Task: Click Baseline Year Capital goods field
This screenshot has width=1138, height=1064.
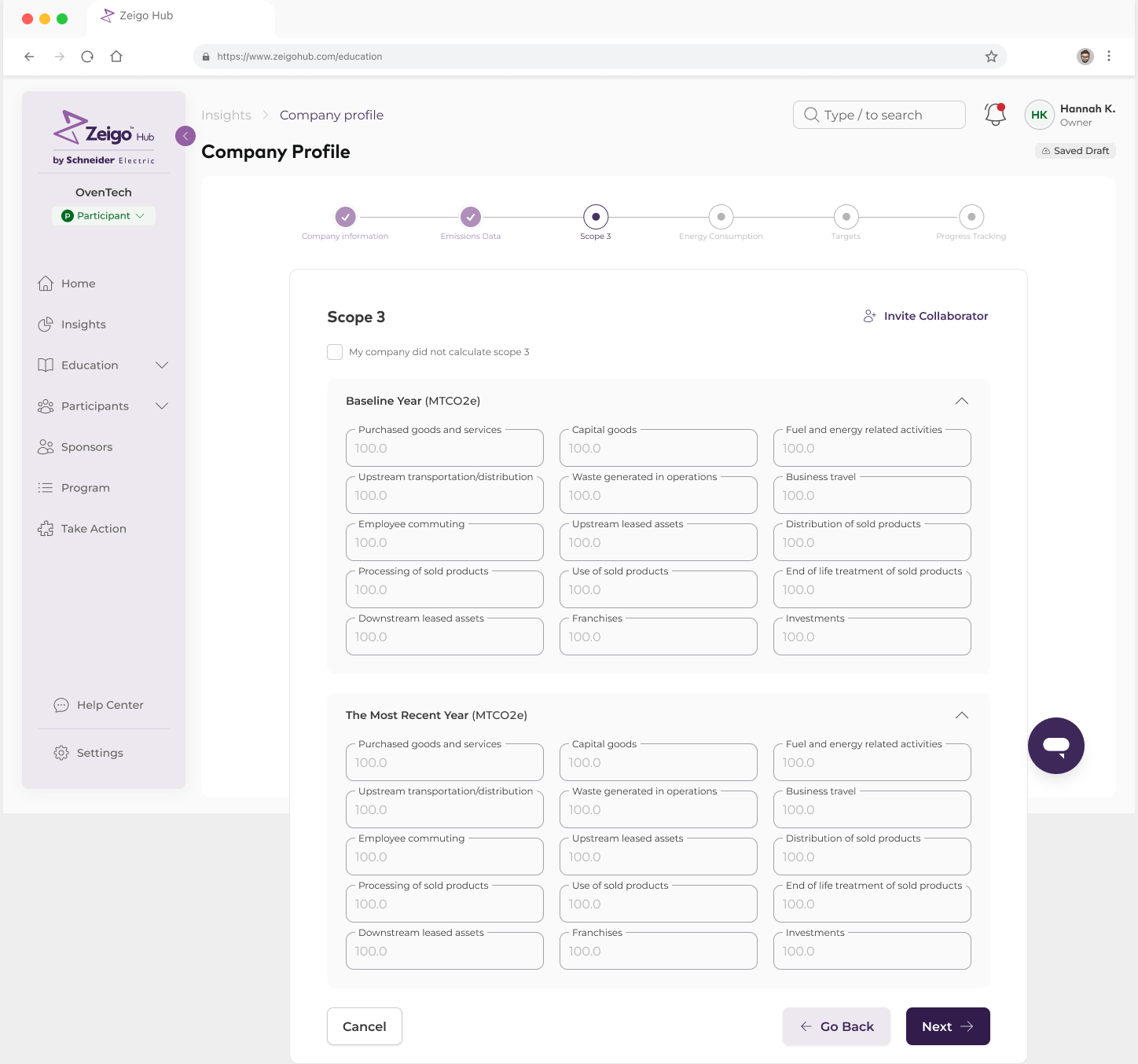Action: click(x=659, y=448)
